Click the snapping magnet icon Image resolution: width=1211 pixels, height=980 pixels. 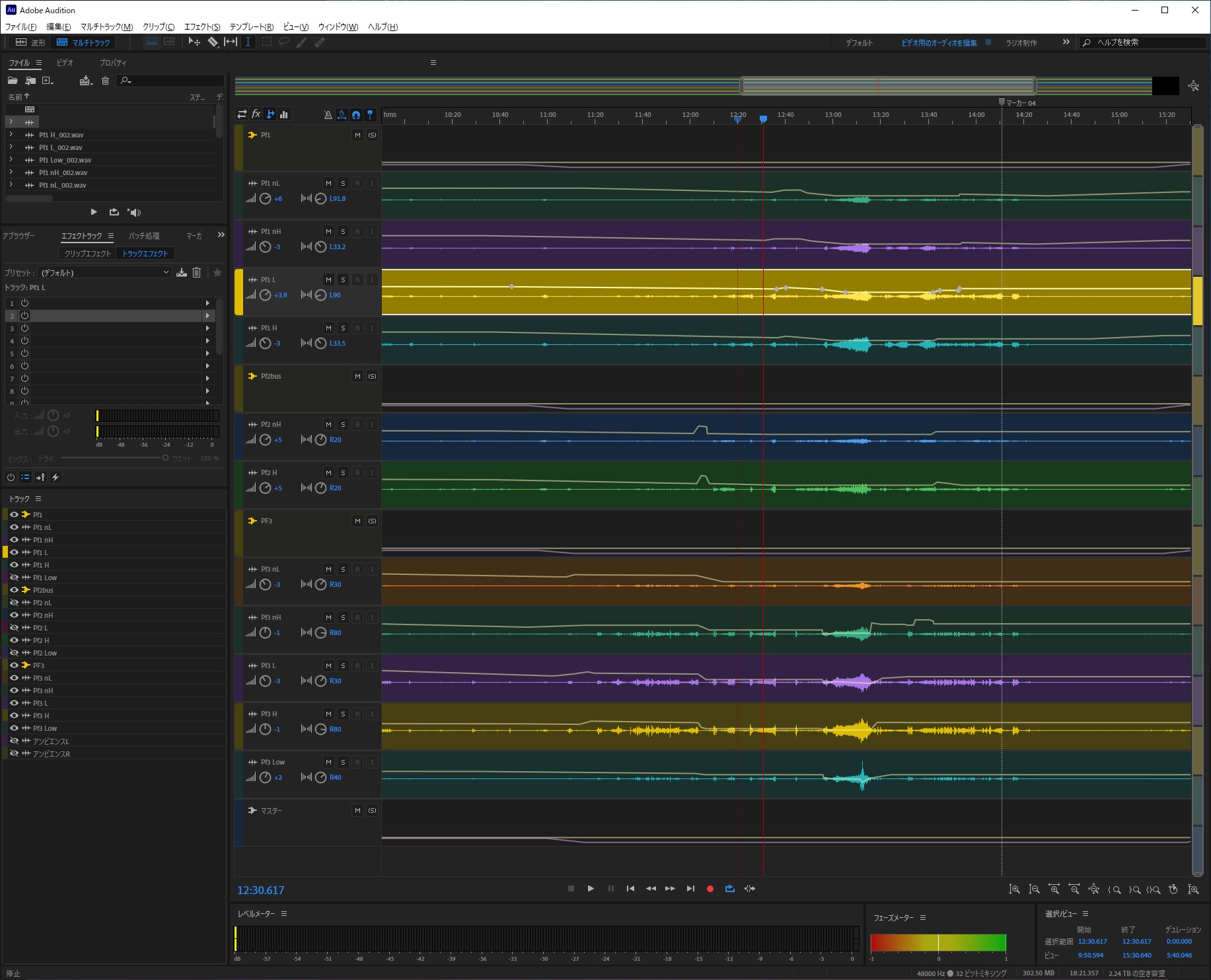pyautogui.click(x=355, y=115)
